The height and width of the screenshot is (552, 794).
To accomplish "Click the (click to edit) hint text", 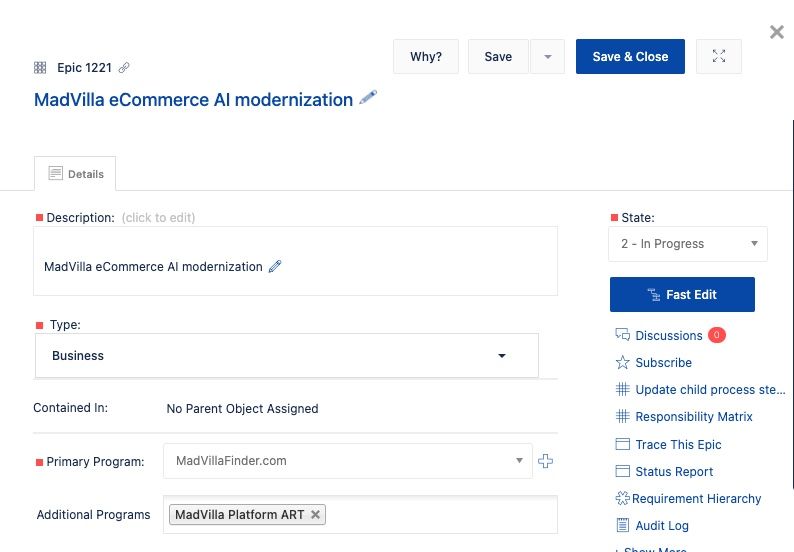I will coord(158,218).
